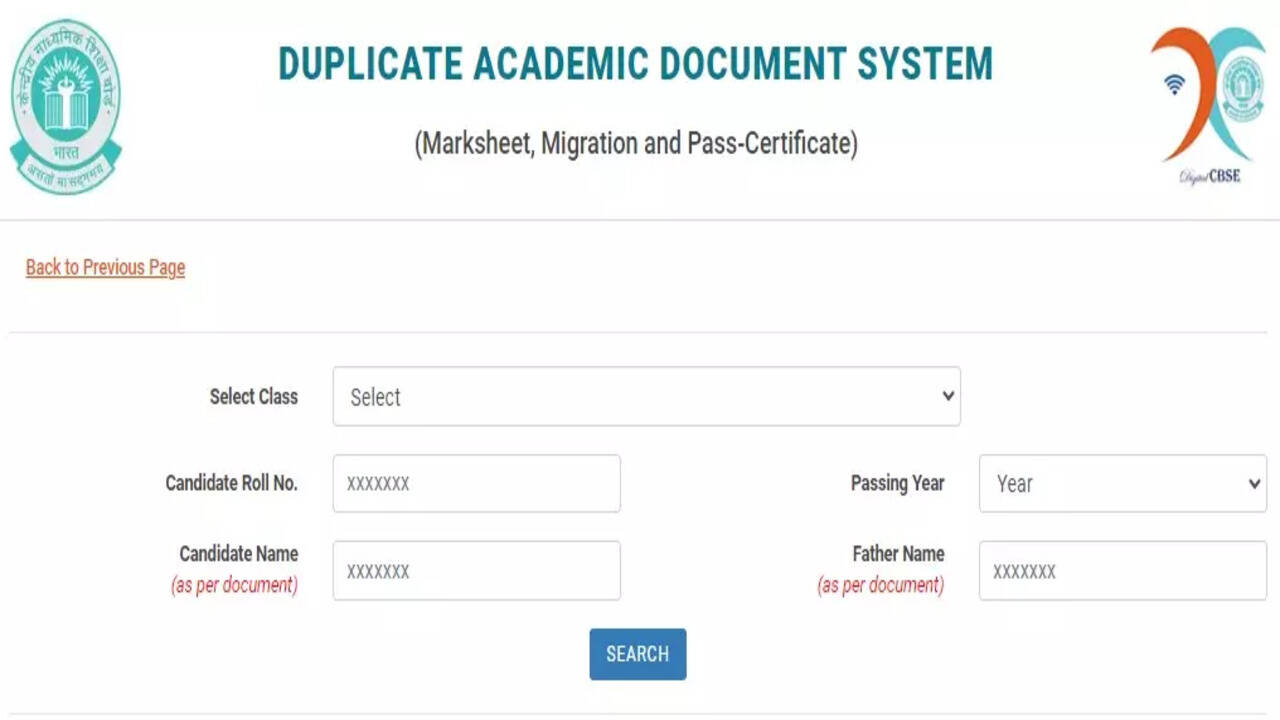Screen dimensions: 1280x720
Task: Select the Father Name input field
Action: tap(1122, 571)
